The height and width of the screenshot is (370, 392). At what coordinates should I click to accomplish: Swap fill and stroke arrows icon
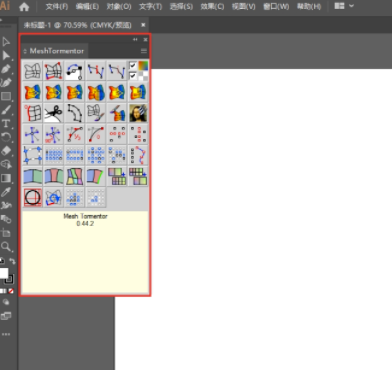pyautogui.click(x=12, y=261)
